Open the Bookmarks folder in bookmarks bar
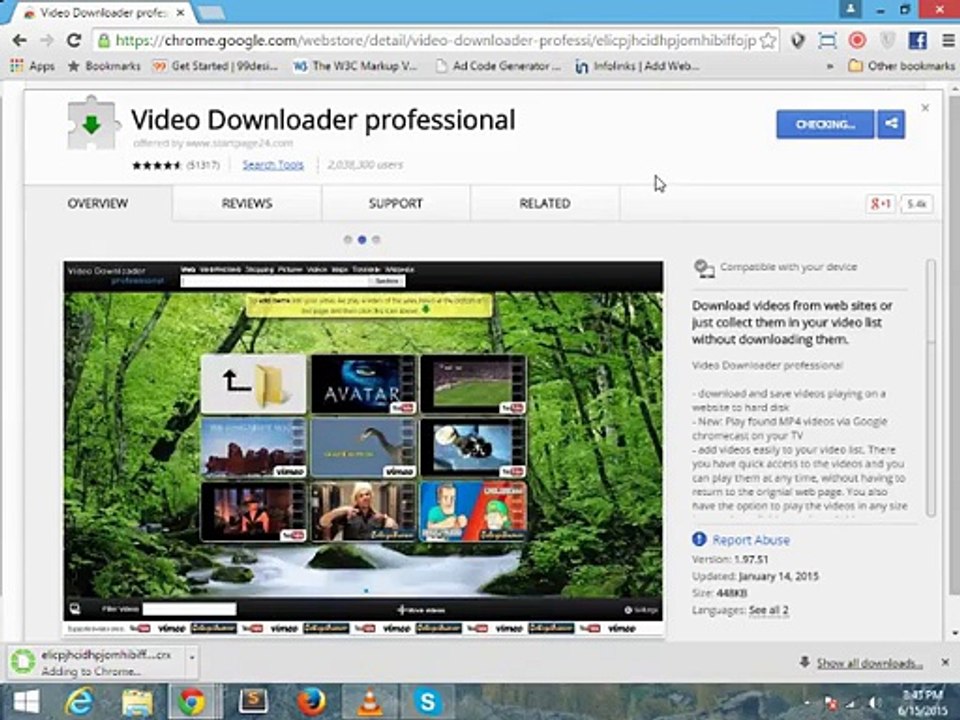Screen dimensions: 960x720 [x=104, y=66]
